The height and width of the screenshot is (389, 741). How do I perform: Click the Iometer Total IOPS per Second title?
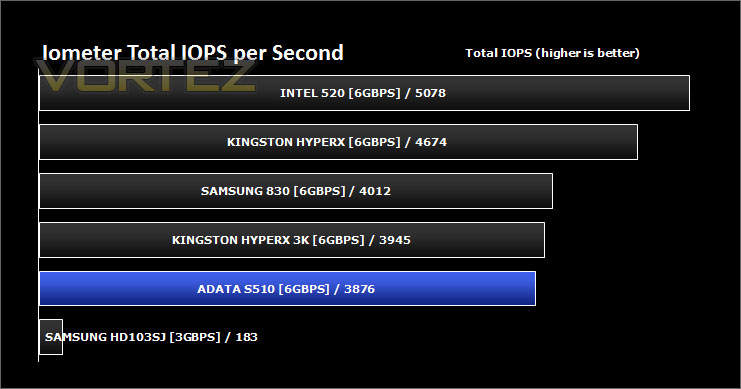point(193,53)
